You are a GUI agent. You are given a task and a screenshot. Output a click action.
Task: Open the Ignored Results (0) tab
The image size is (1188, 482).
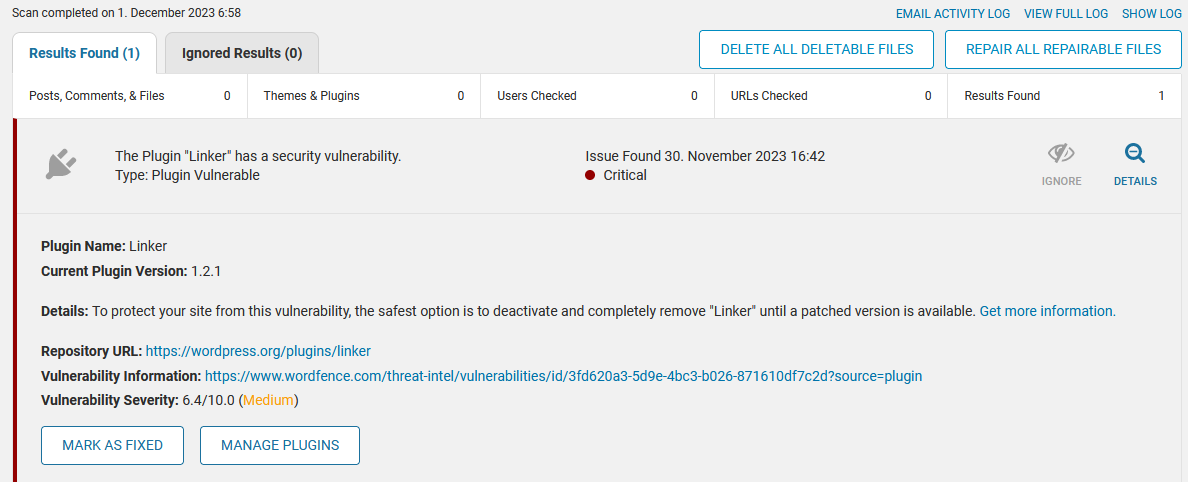tap(242, 53)
